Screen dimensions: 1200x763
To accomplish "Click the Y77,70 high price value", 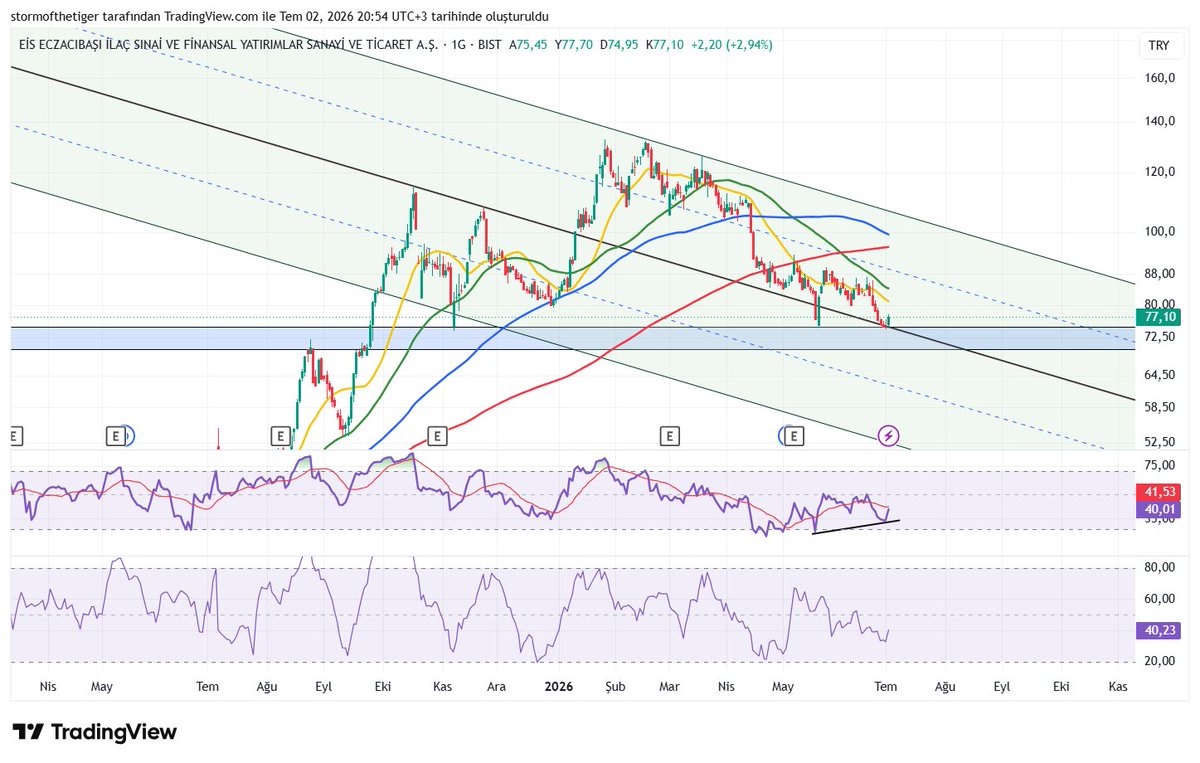I will tap(576, 45).
